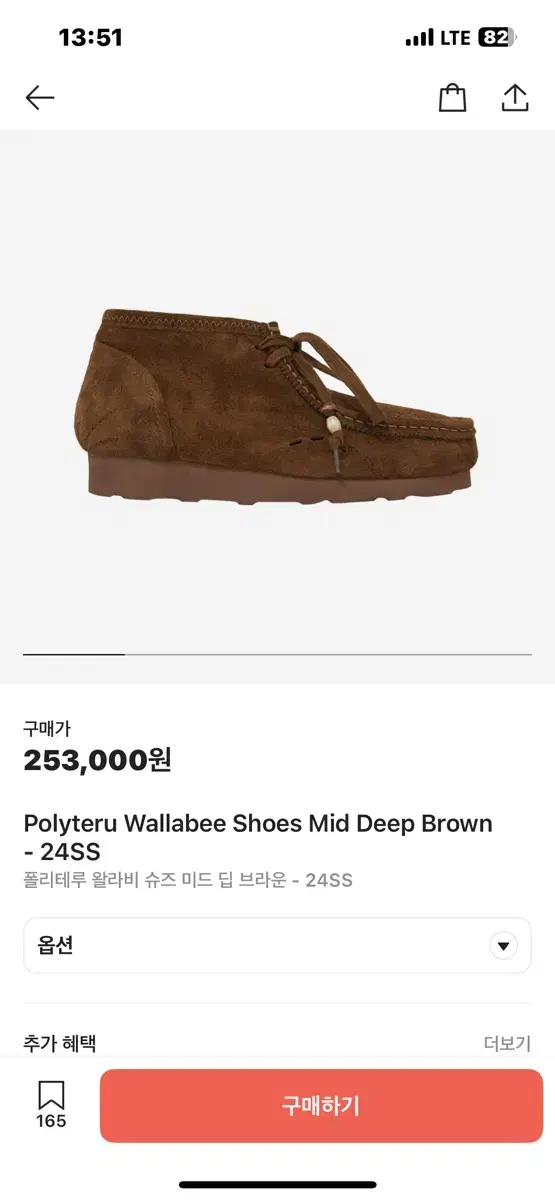
Task: Tap the back arrow icon
Action: click(40, 97)
